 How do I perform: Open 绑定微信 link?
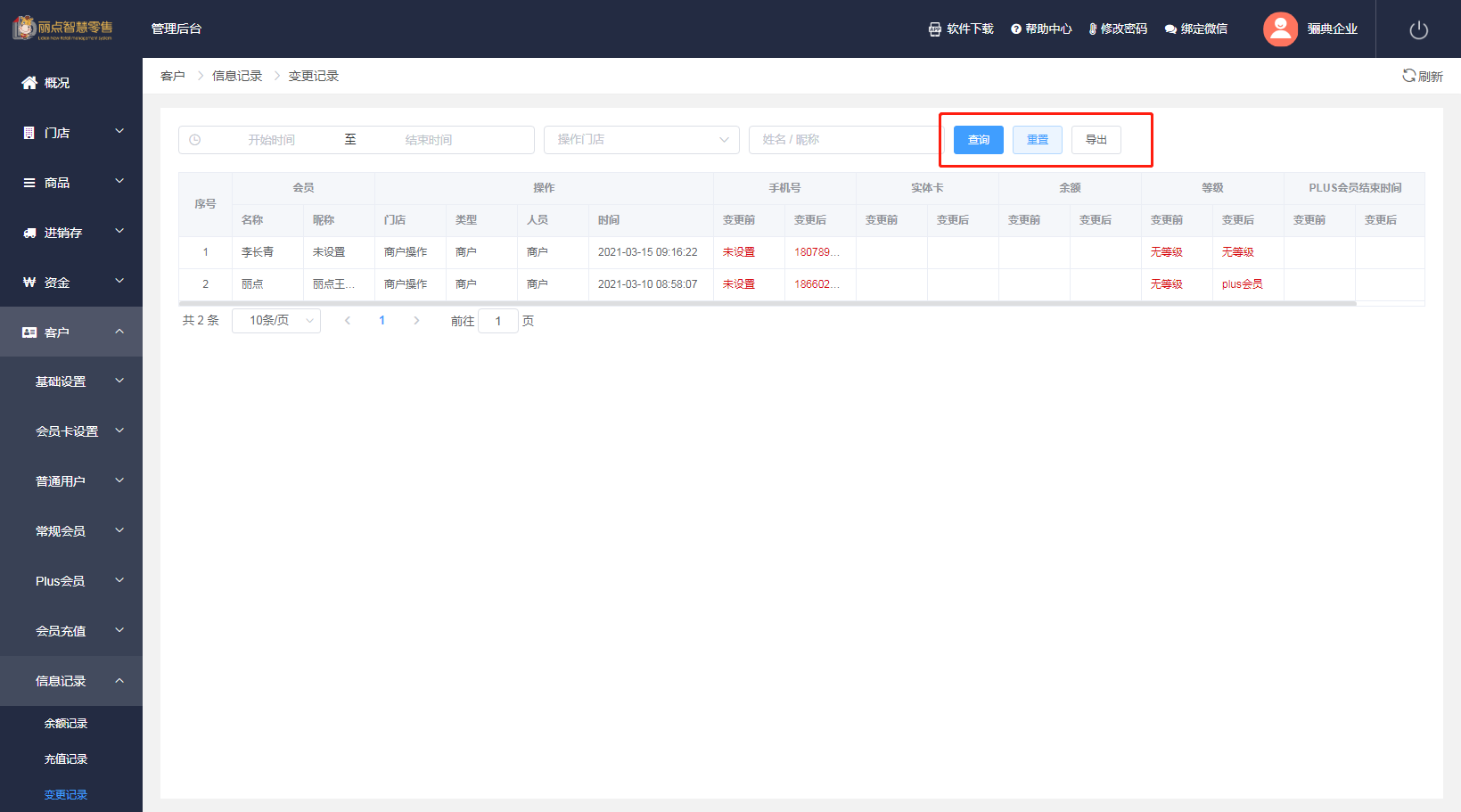click(1195, 29)
